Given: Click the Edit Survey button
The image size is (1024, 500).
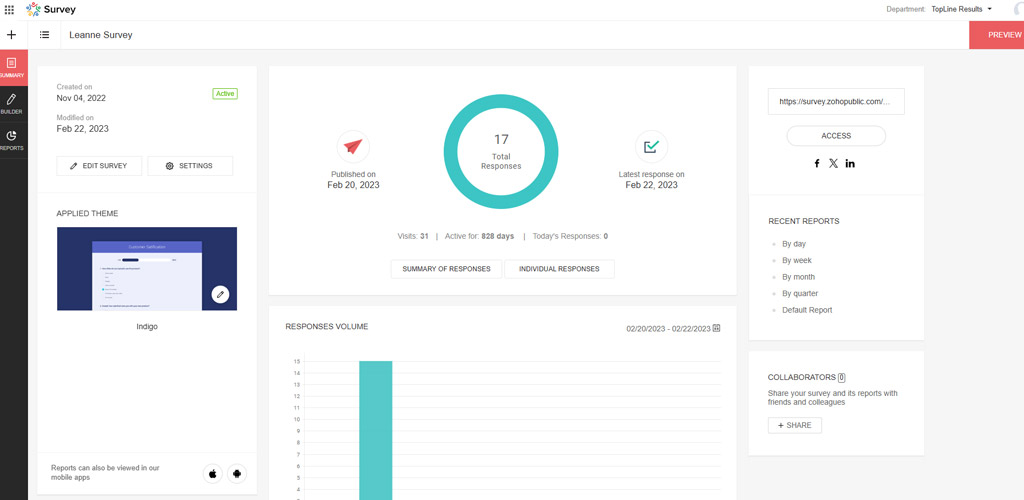Looking at the screenshot, I should click(99, 166).
